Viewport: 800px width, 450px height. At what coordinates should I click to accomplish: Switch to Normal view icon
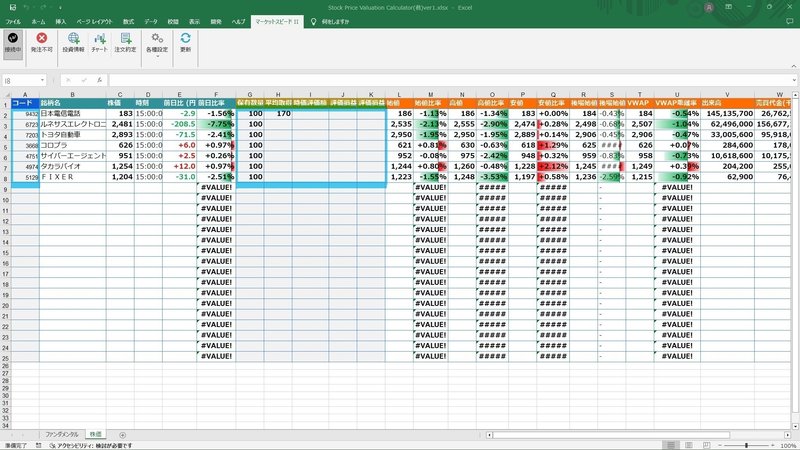coord(671,445)
